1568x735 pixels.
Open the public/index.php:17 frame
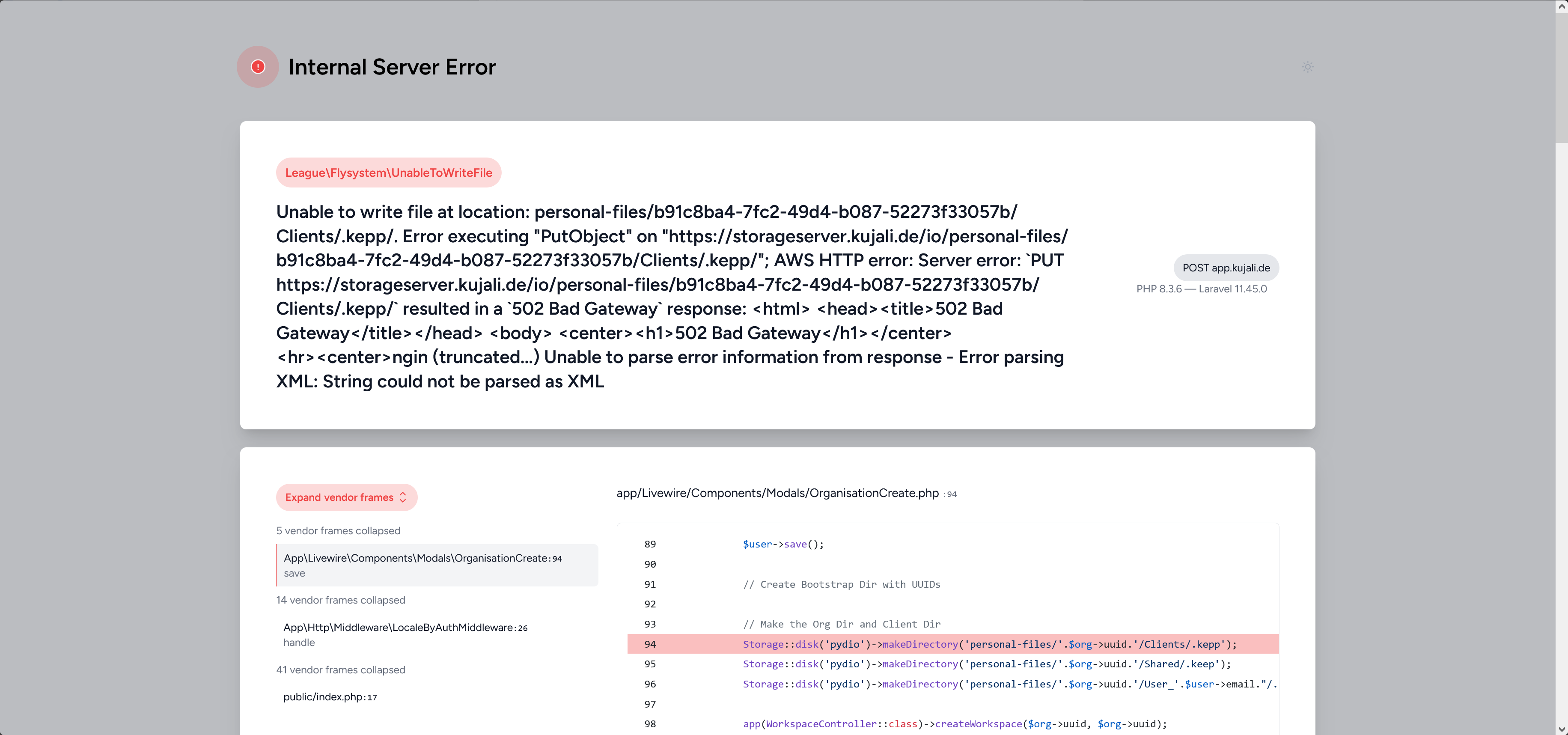click(x=330, y=696)
